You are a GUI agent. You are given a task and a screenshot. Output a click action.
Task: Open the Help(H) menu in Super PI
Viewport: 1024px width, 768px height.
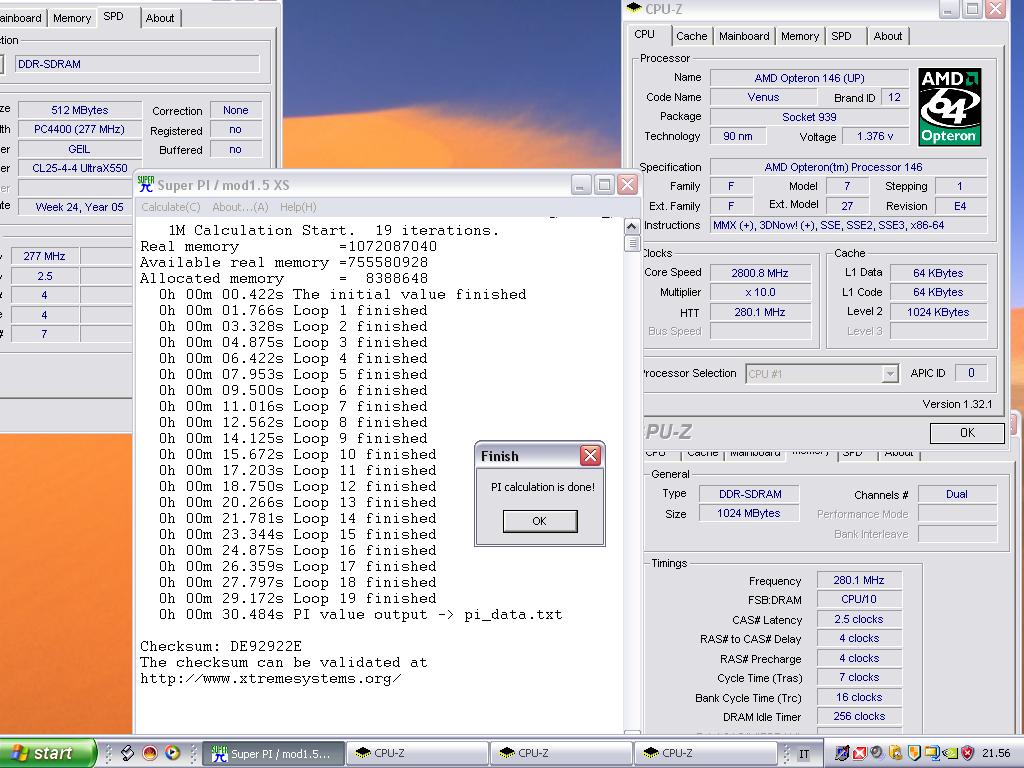(298, 207)
